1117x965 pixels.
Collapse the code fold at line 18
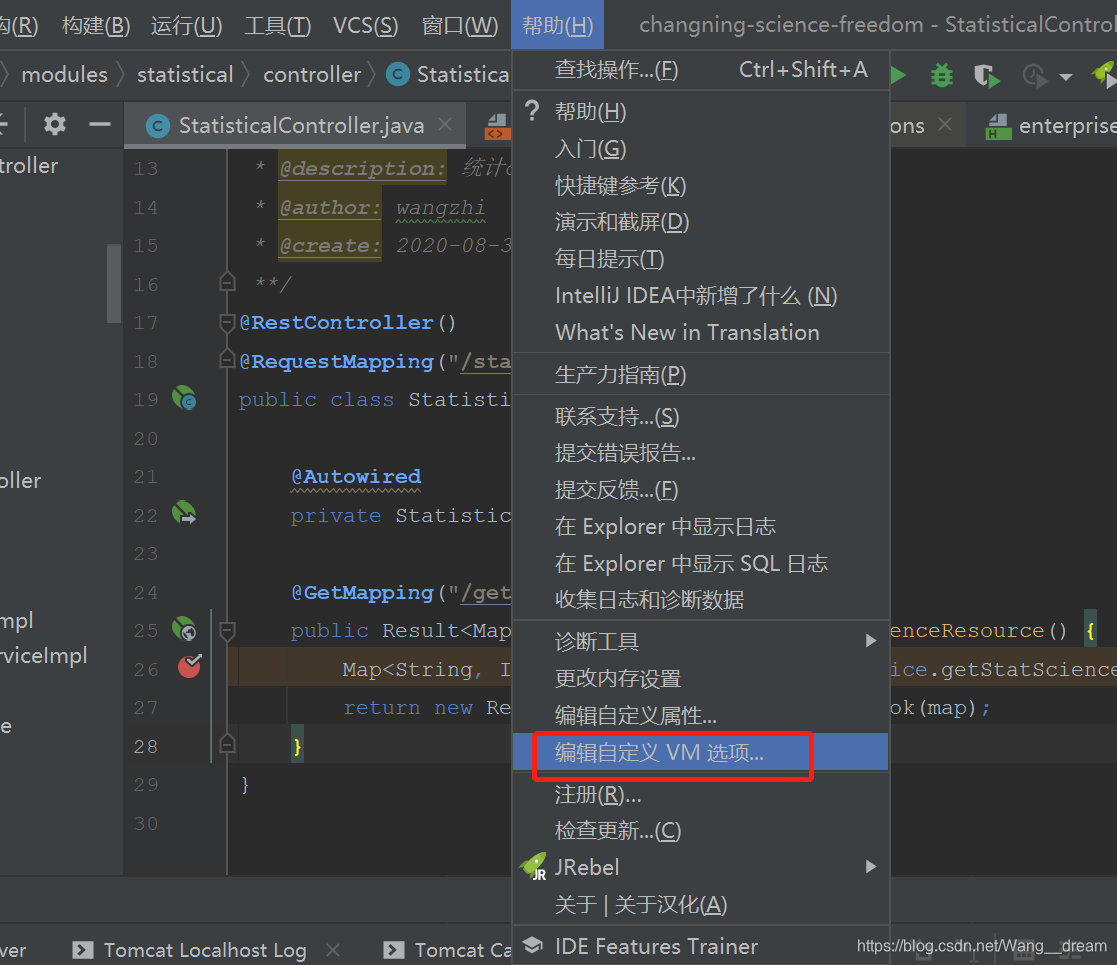point(227,359)
